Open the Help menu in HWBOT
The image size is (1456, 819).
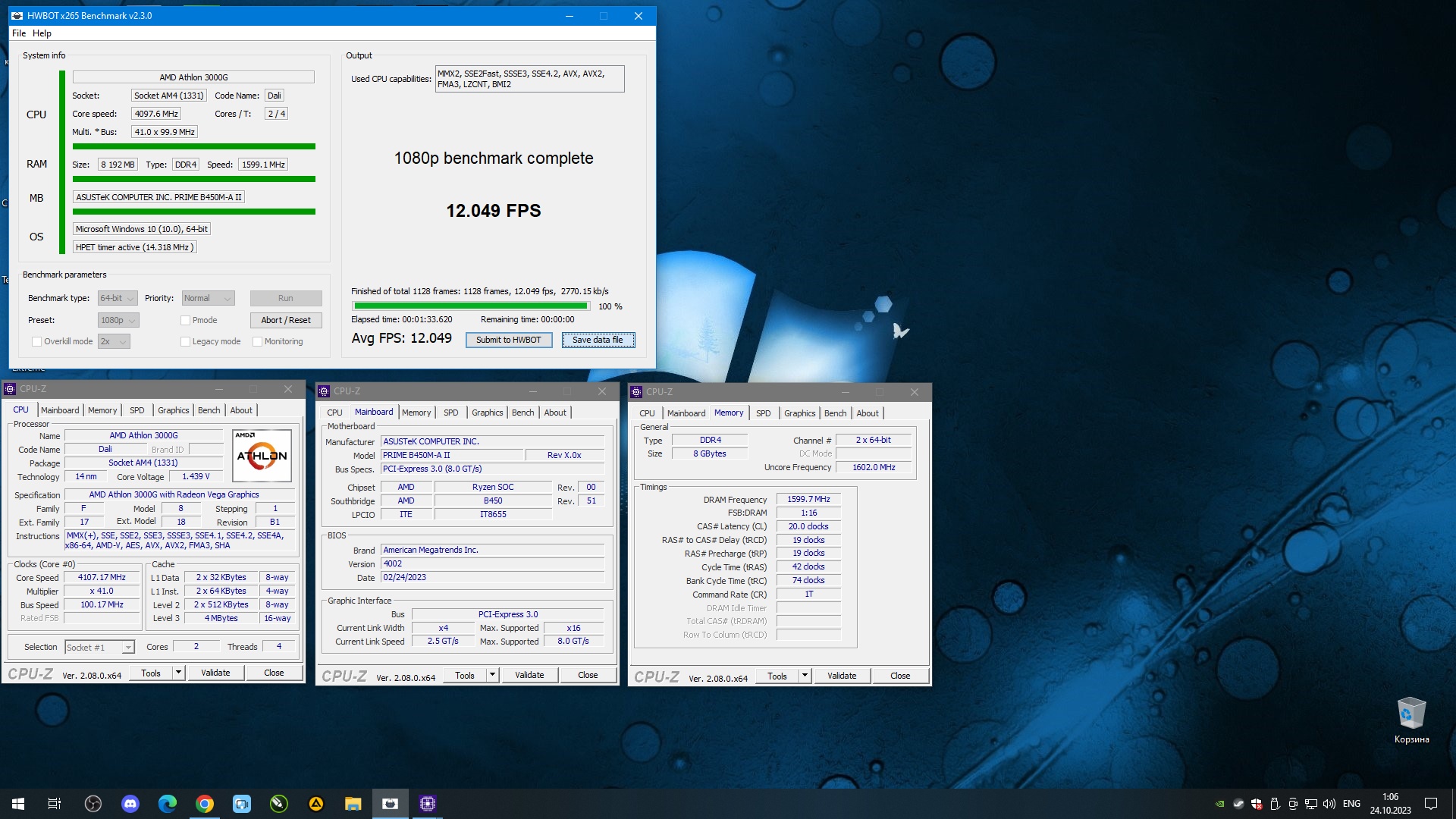tap(42, 33)
